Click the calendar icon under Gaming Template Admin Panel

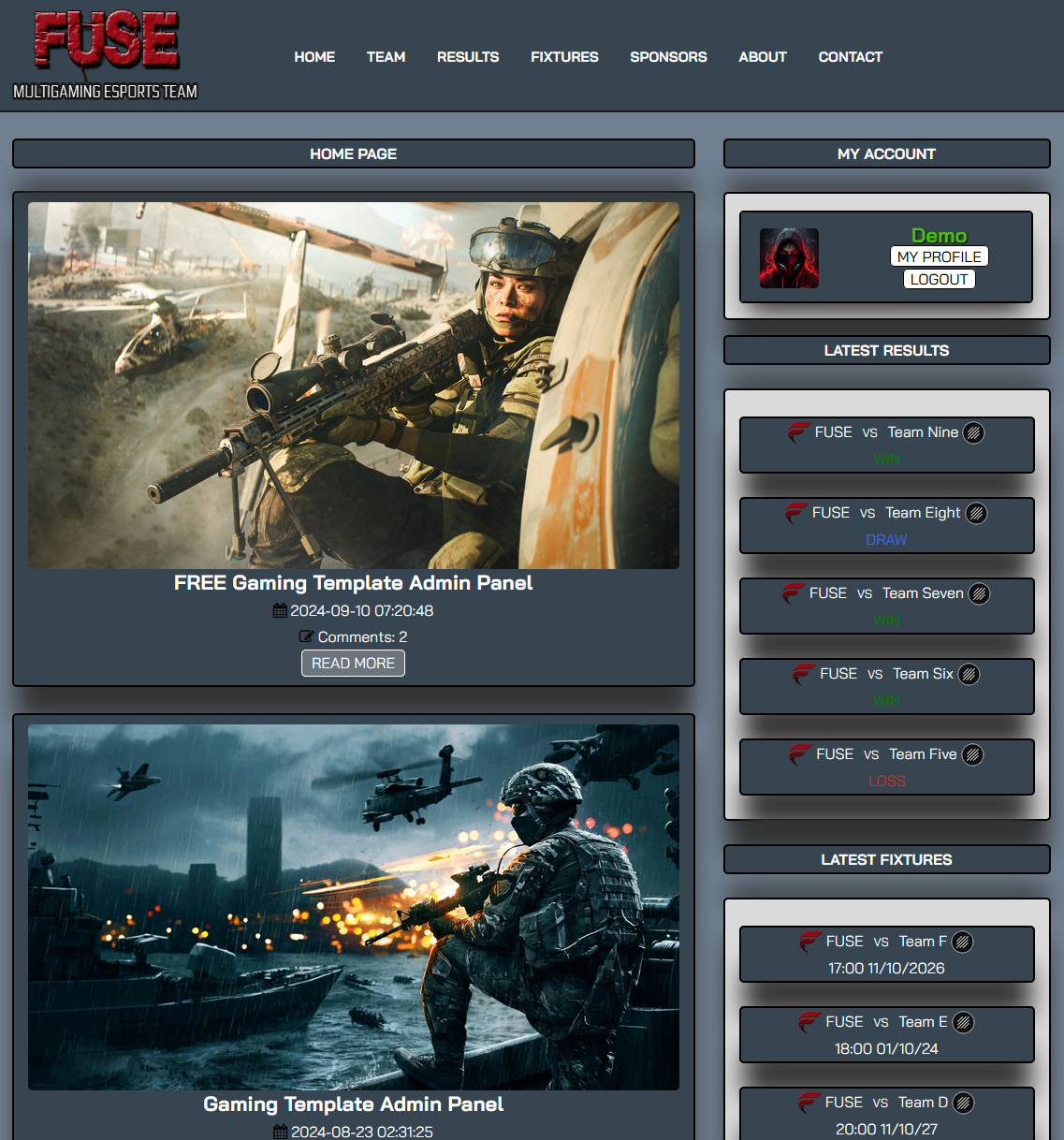coord(279,1132)
